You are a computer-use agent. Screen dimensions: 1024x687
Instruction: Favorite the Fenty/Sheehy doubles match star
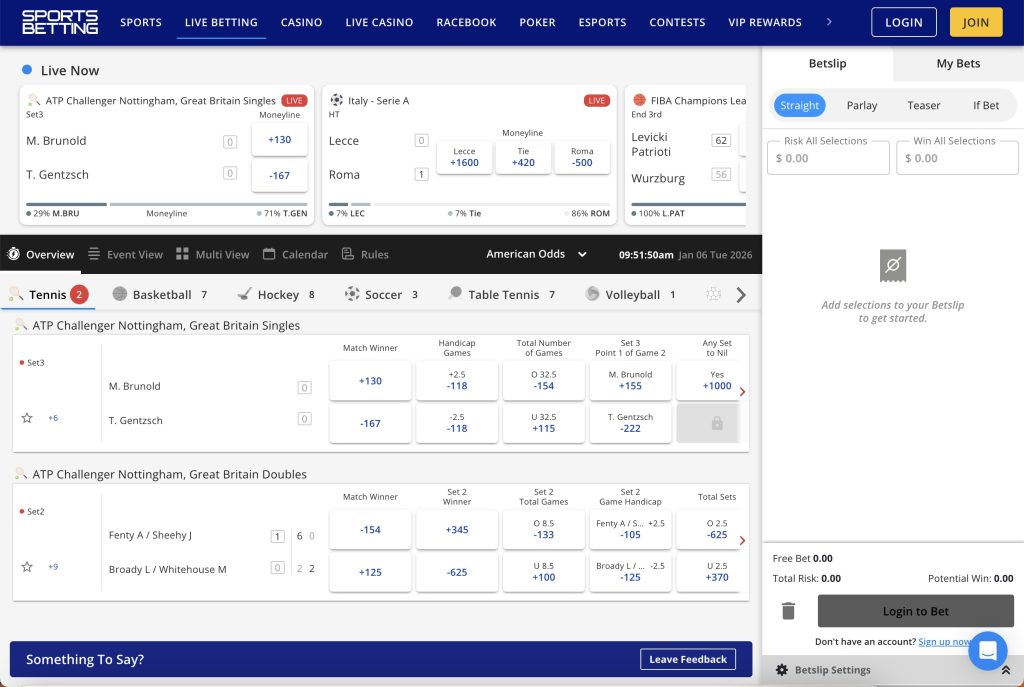[x=27, y=567]
